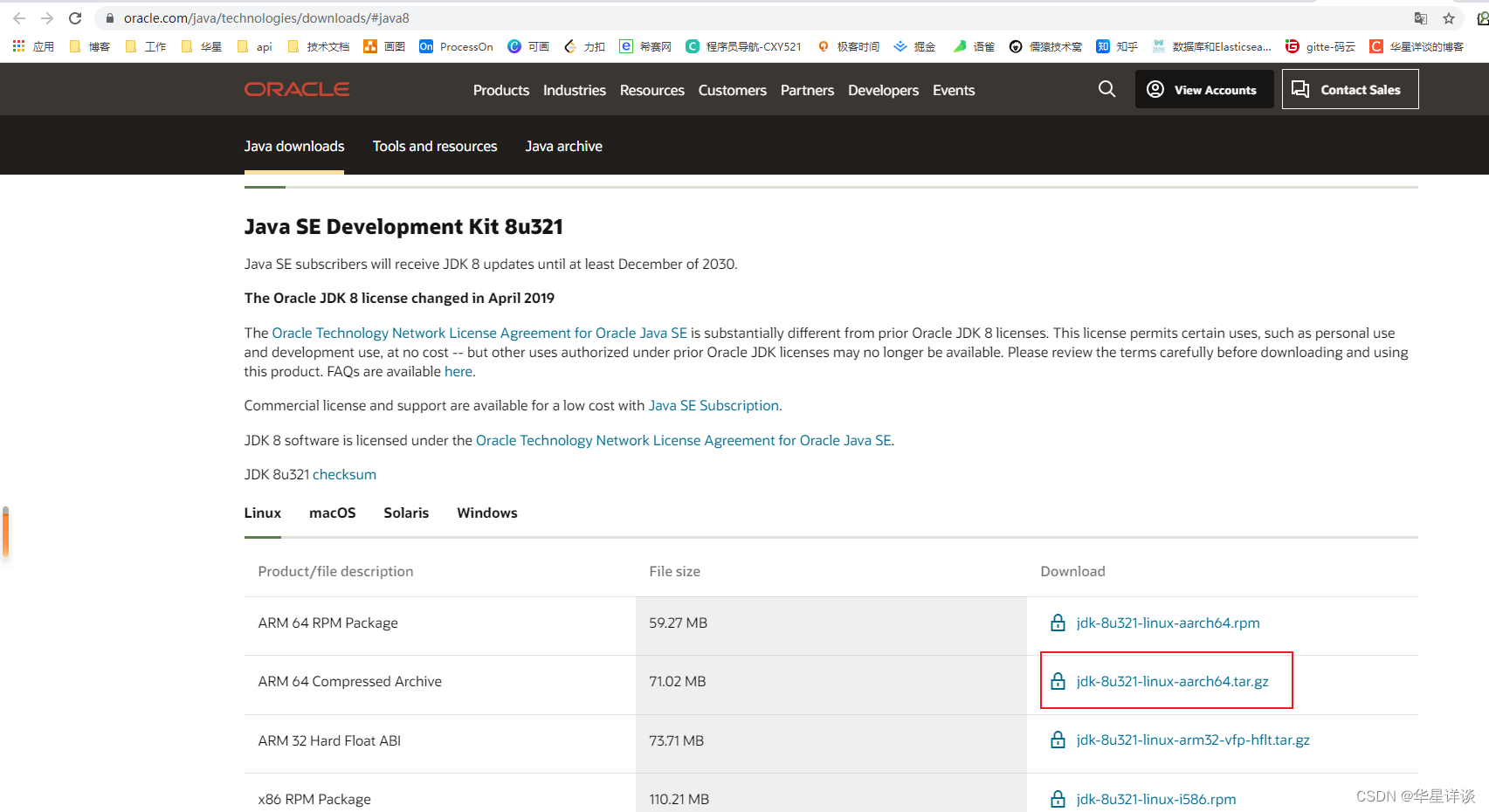The image size is (1489, 812).
Task: Click the Contact Sales button
Action: pyautogui.click(x=1350, y=89)
